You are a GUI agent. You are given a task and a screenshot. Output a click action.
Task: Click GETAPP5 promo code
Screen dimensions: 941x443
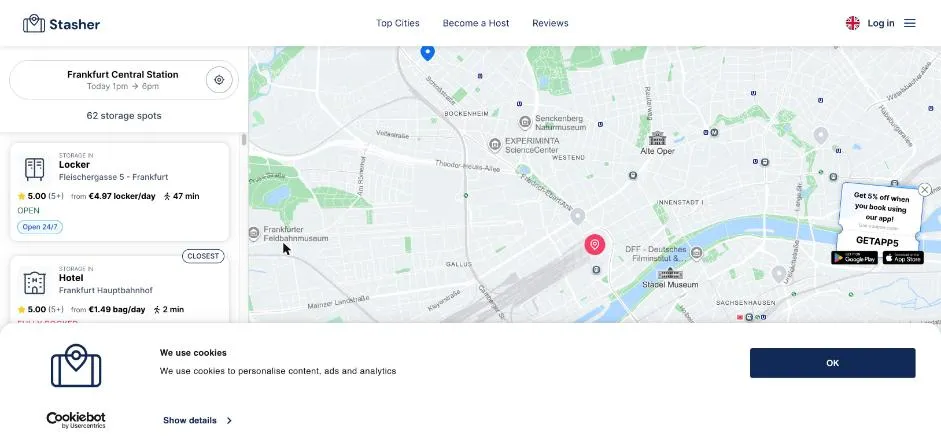tap(877, 241)
